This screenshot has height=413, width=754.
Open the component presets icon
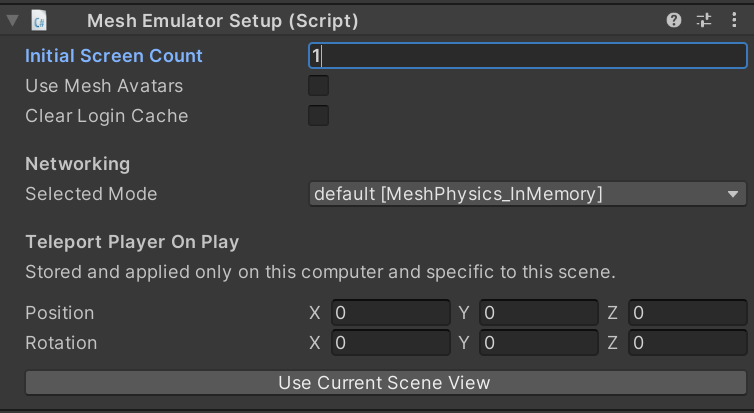click(x=704, y=20)
